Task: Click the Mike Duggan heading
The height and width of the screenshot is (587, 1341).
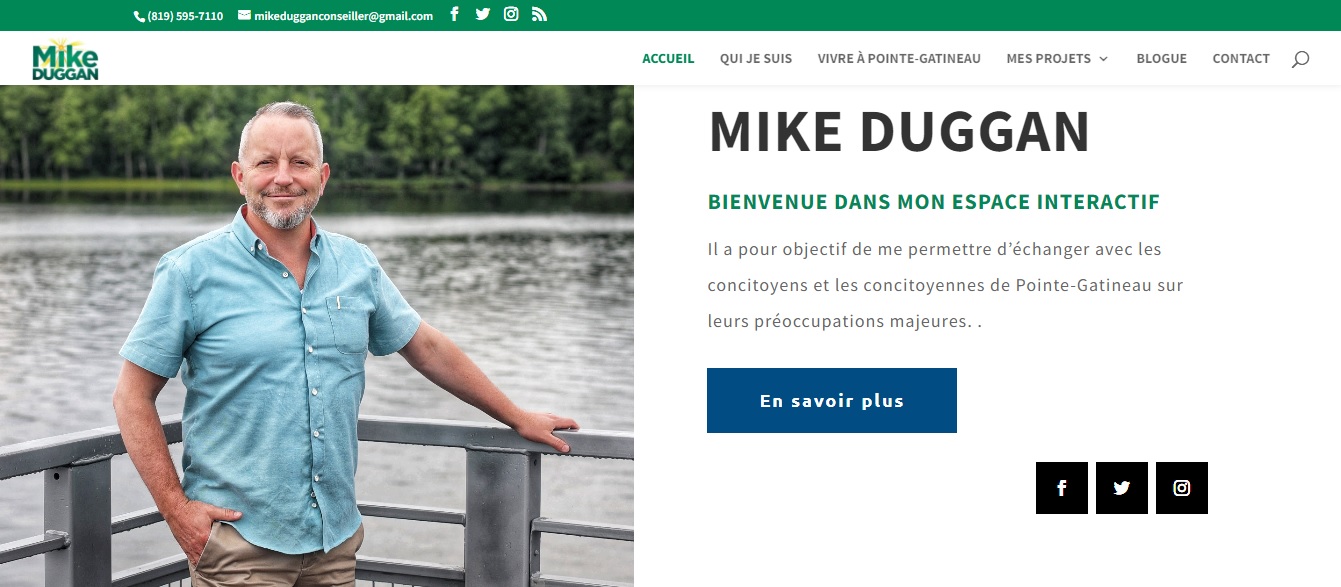Action: coord(899,132)
